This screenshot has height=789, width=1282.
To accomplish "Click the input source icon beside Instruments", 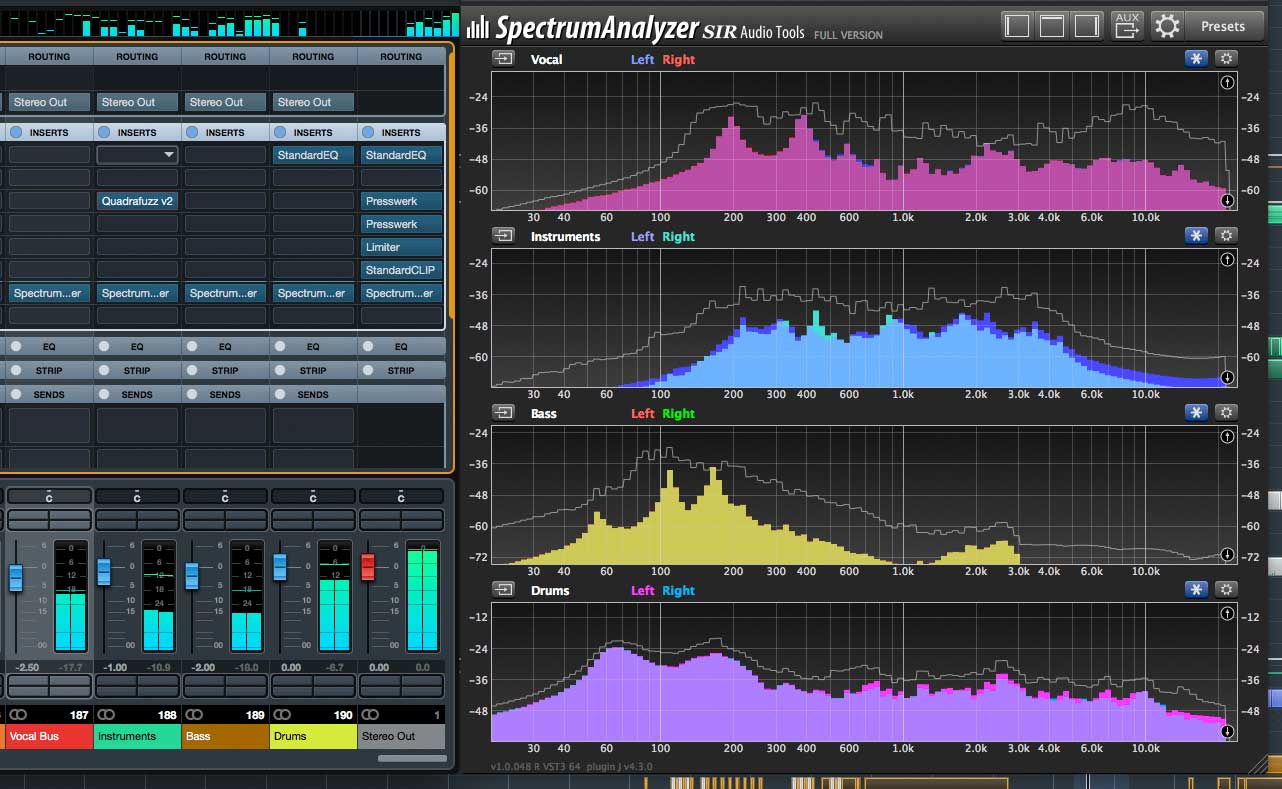I will click(x=503, y=236).
